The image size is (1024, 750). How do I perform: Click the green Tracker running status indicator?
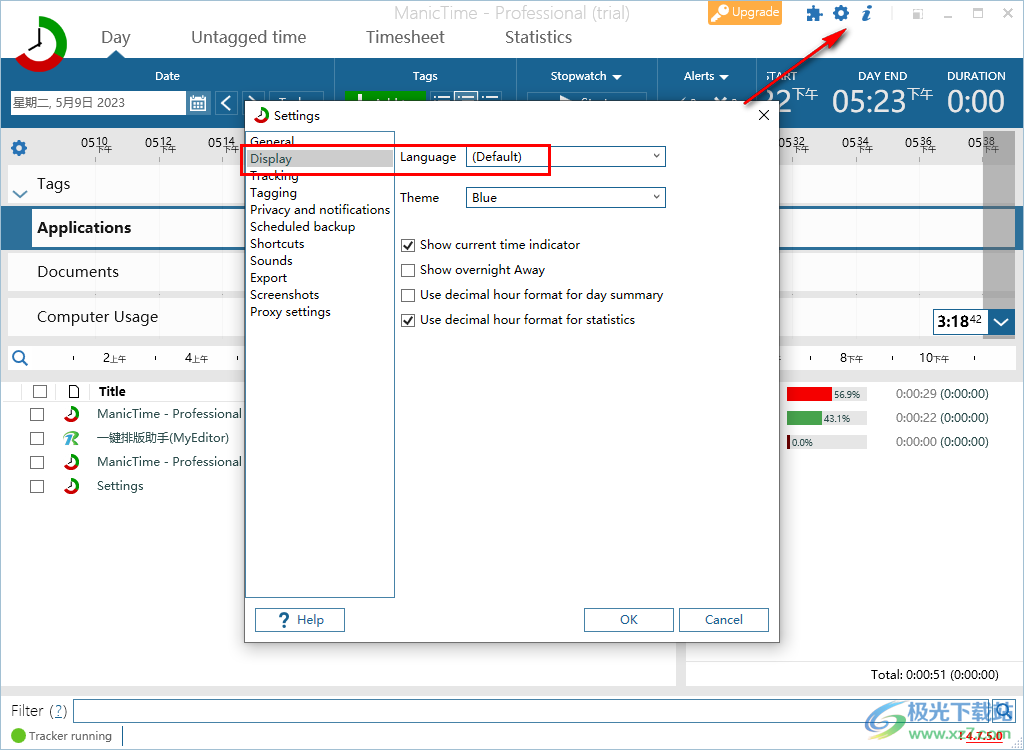tap(18, 736)
